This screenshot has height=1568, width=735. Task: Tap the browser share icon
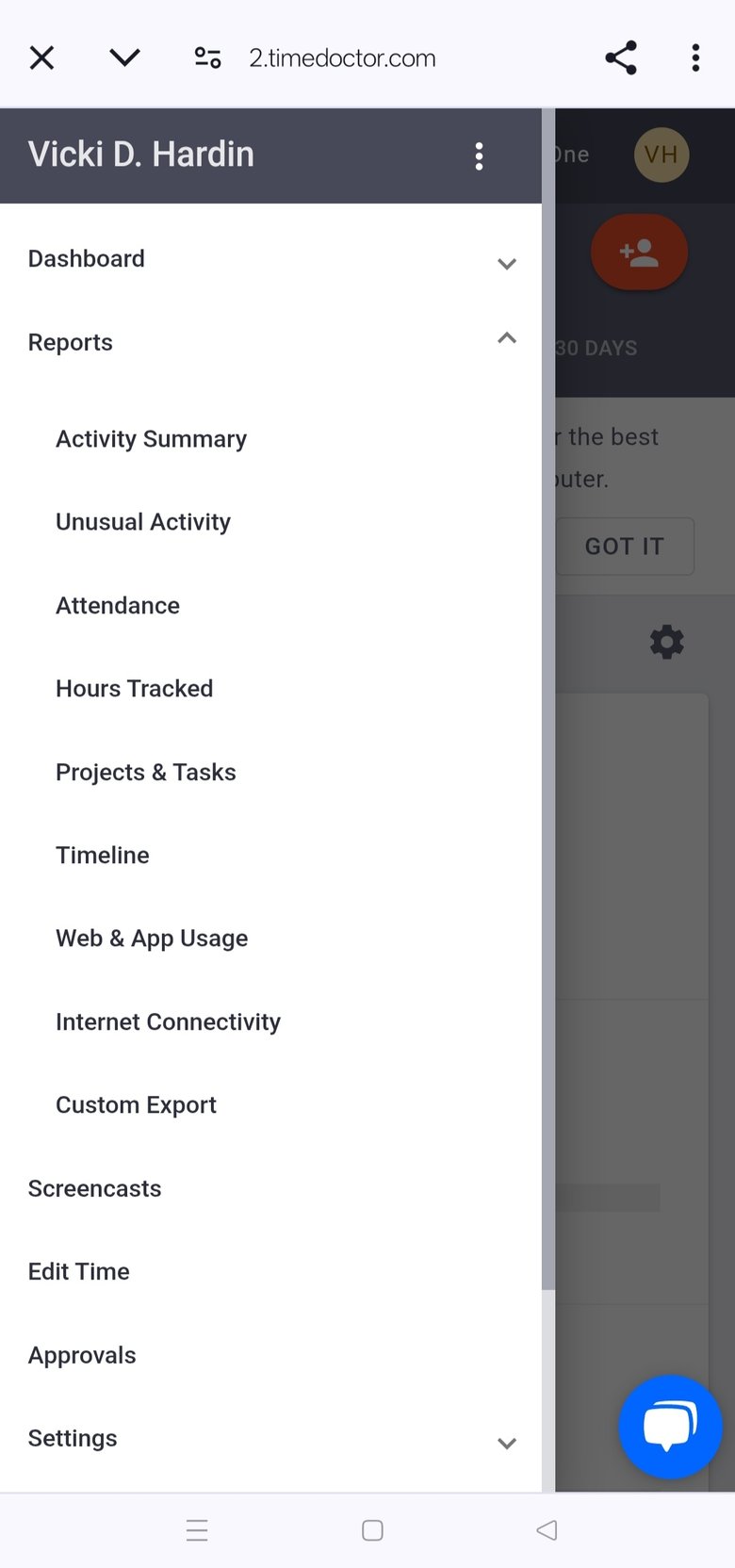coord(621,57)
